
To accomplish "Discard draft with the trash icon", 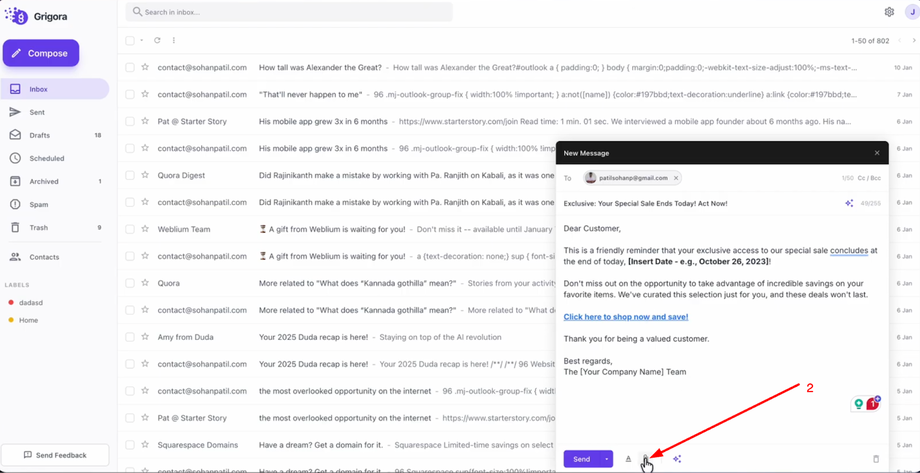I will coord(876,459).
